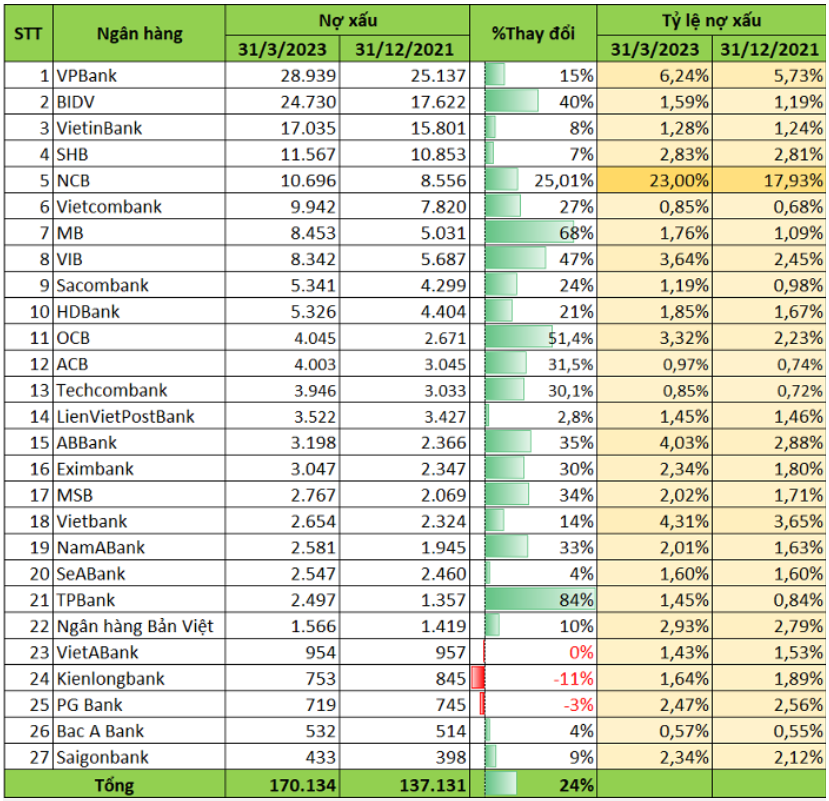The height and width of the screenshot is (801, 829).
Task: Click Kienlongbank's red -11% change cell
Action: tap(533, 678)
